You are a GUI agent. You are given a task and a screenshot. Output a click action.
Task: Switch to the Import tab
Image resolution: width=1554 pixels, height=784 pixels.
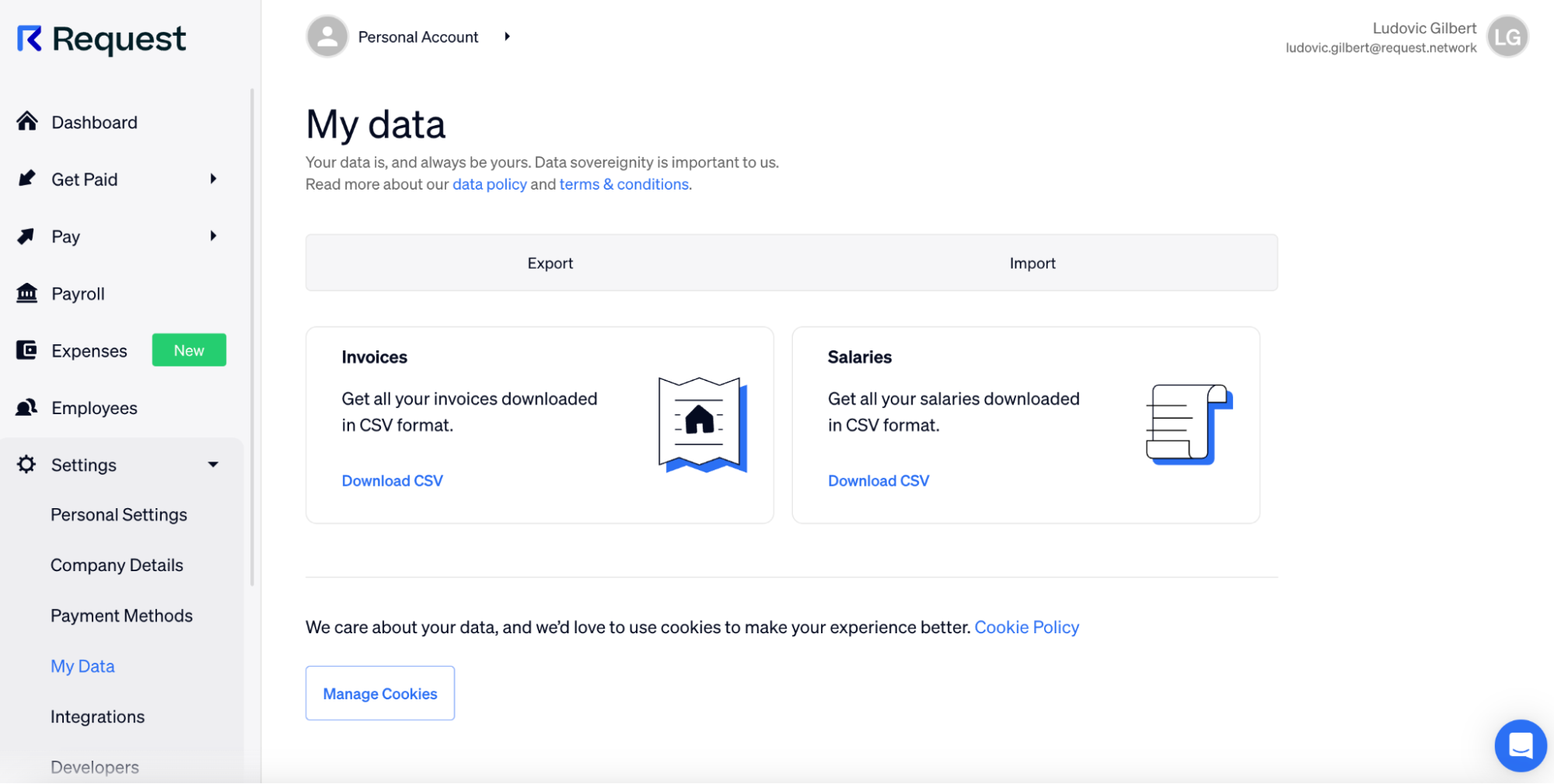(1032, 263)
